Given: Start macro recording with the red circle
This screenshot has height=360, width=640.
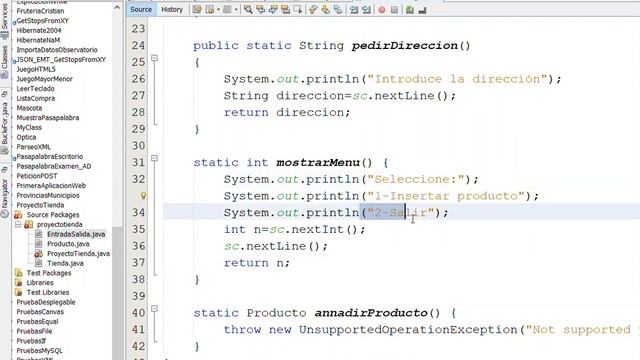Looking at the screenshot, I should (382, 9).
